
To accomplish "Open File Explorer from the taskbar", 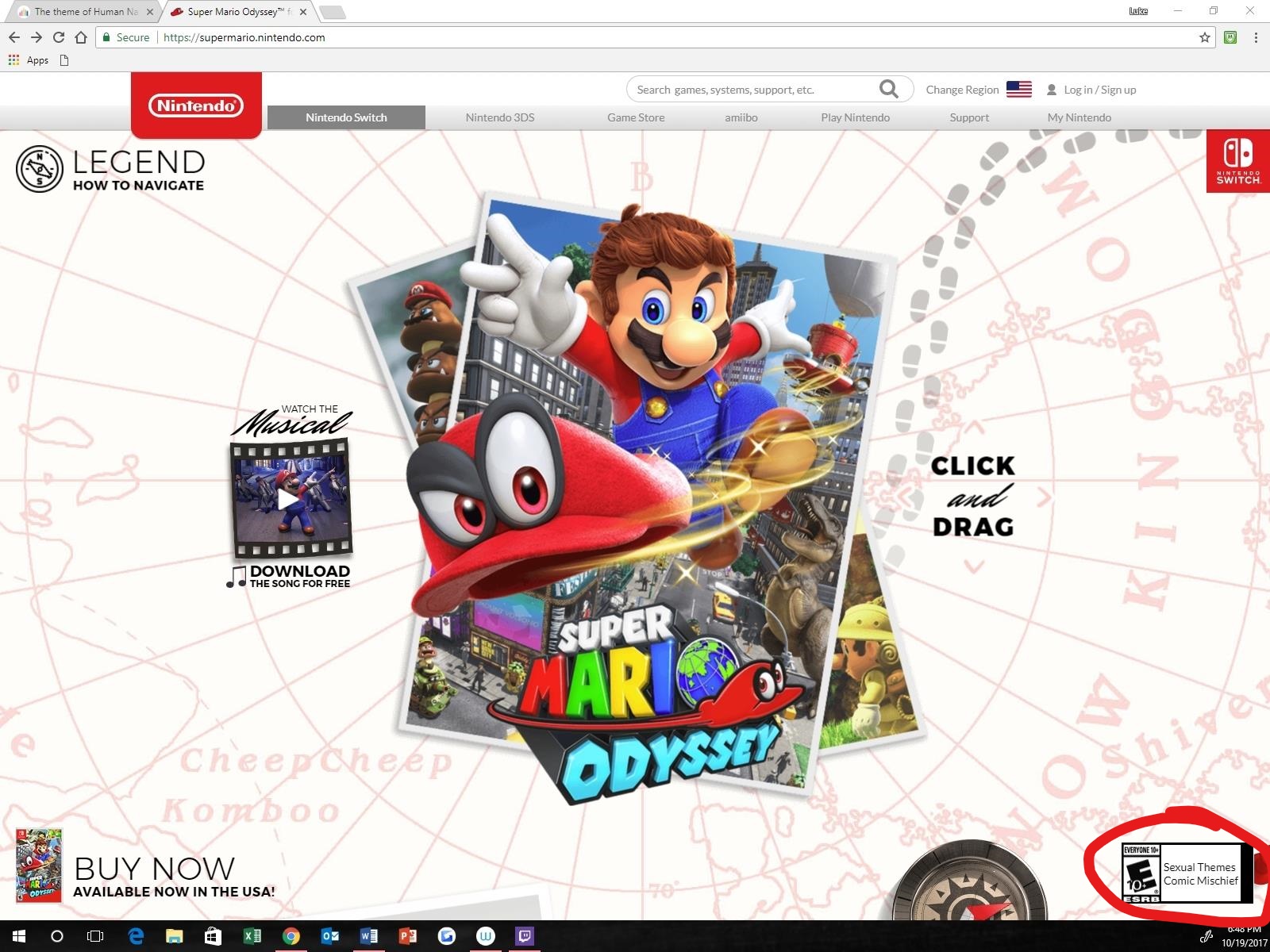I will [x=175, y=936].
